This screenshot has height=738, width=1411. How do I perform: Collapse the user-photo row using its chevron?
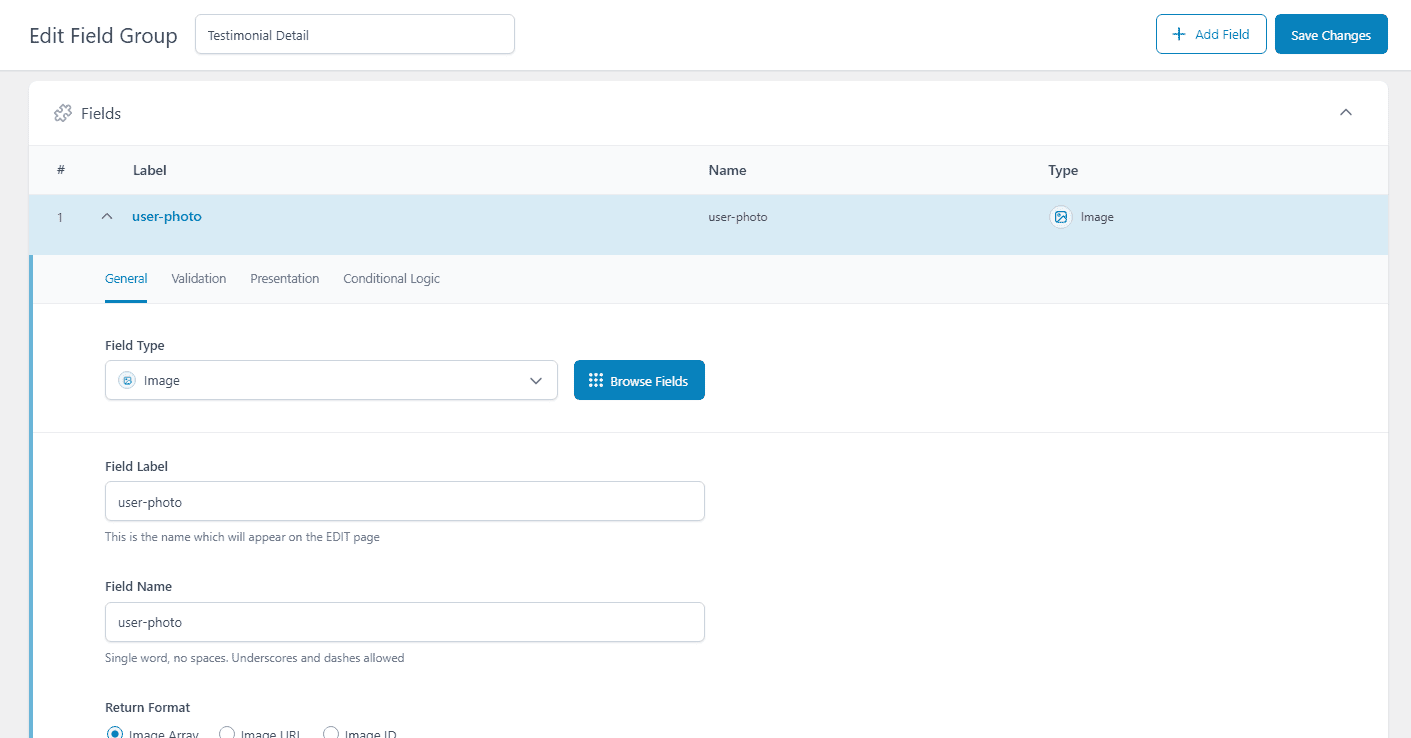(107, 217)
